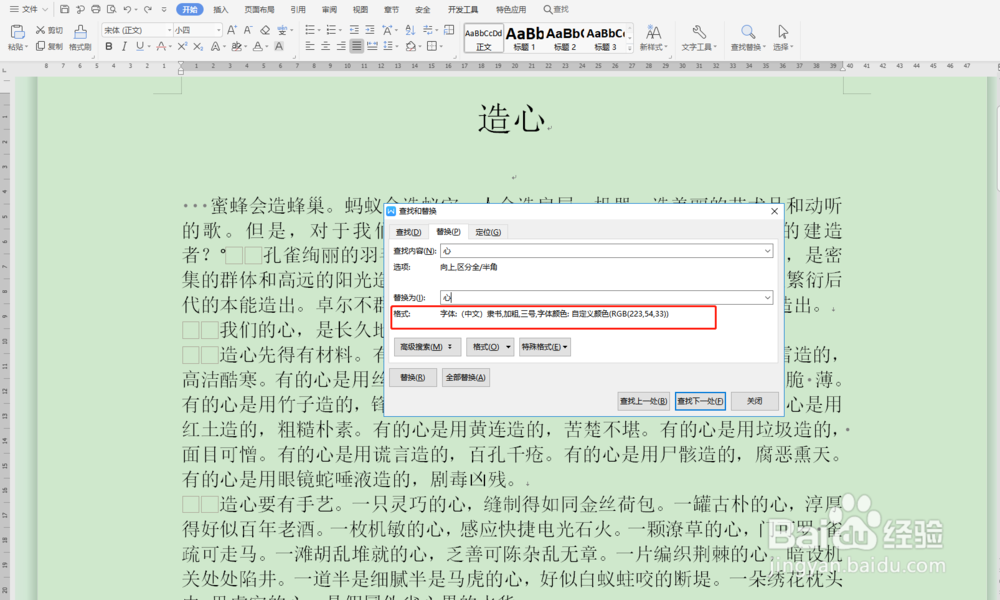Image resolution: width=1000 pixels, height=600 pixels.
Task: Toggle Strikethrough formatting
Action: (x=161, y=46)
